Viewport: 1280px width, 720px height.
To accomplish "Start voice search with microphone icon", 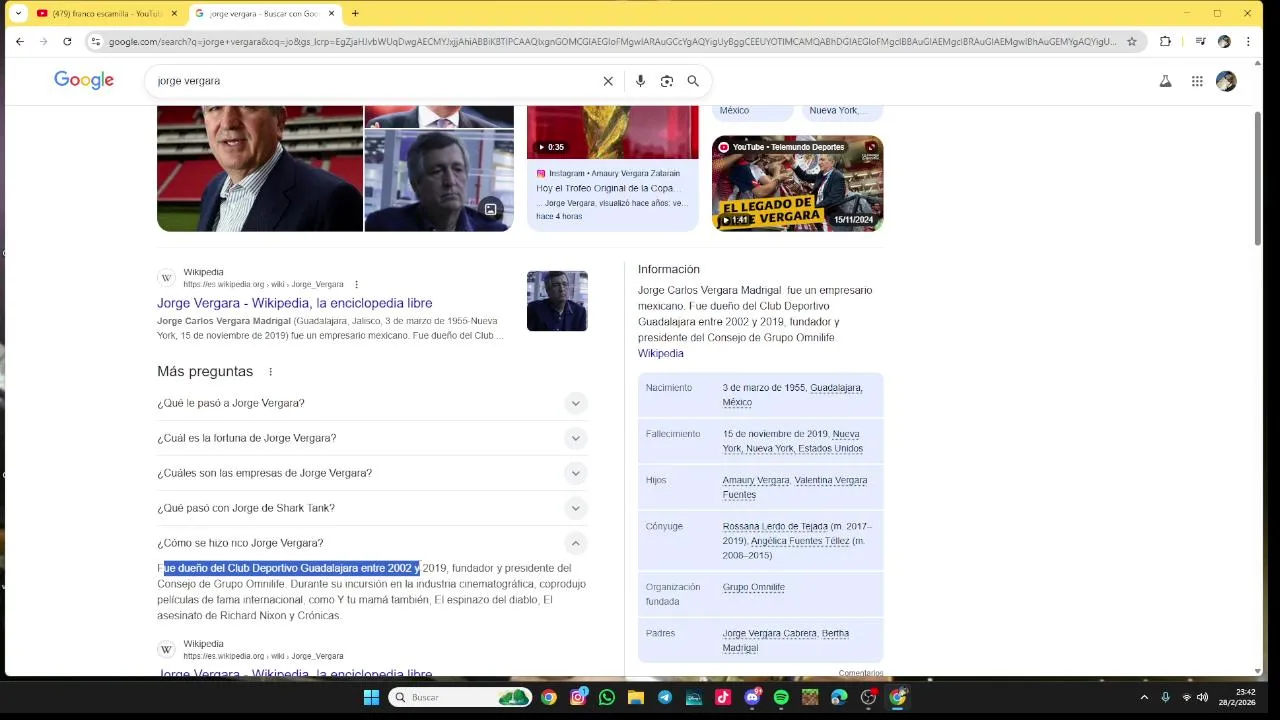I will [x=640, y=81].
